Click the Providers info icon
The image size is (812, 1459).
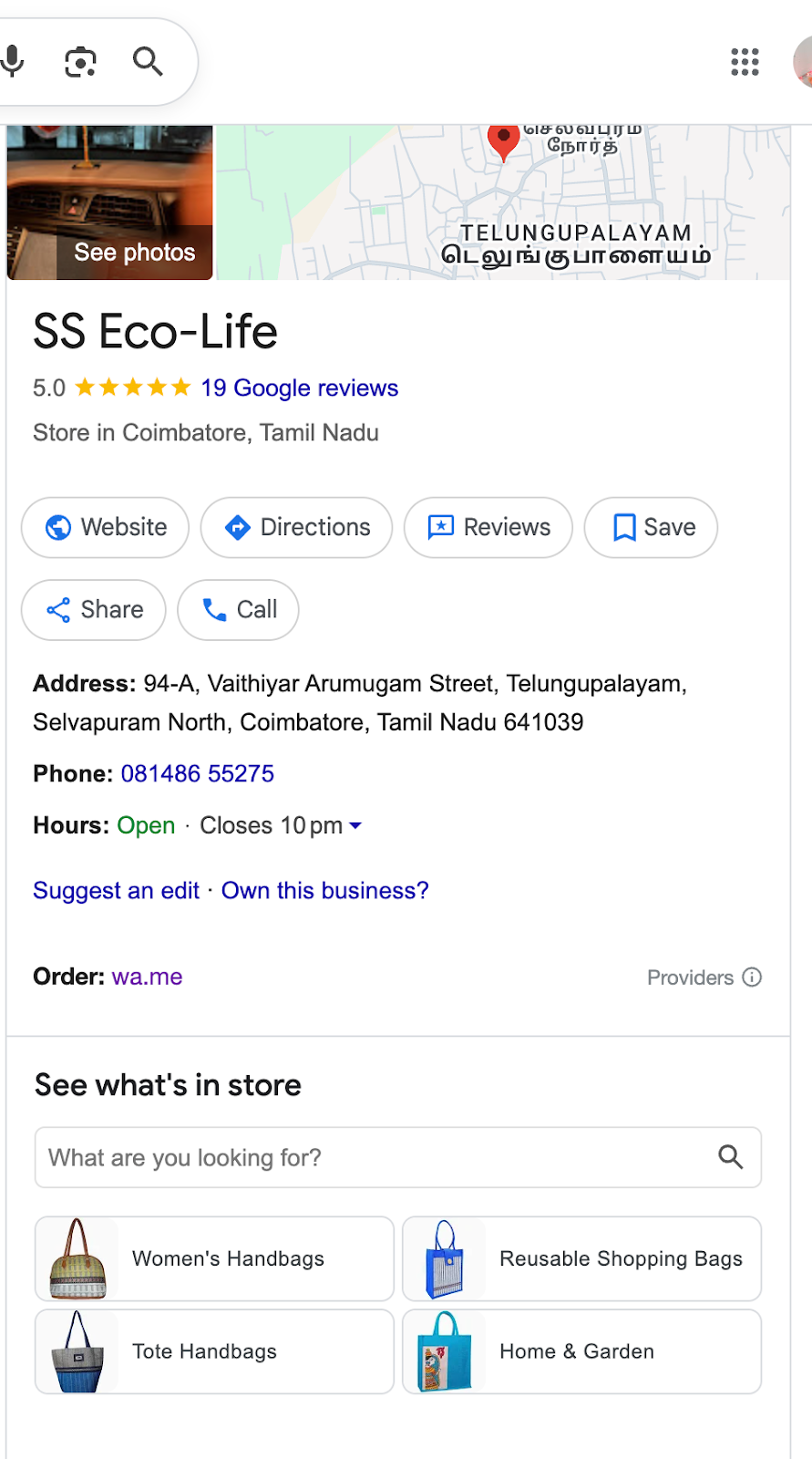tap(752, 978)
